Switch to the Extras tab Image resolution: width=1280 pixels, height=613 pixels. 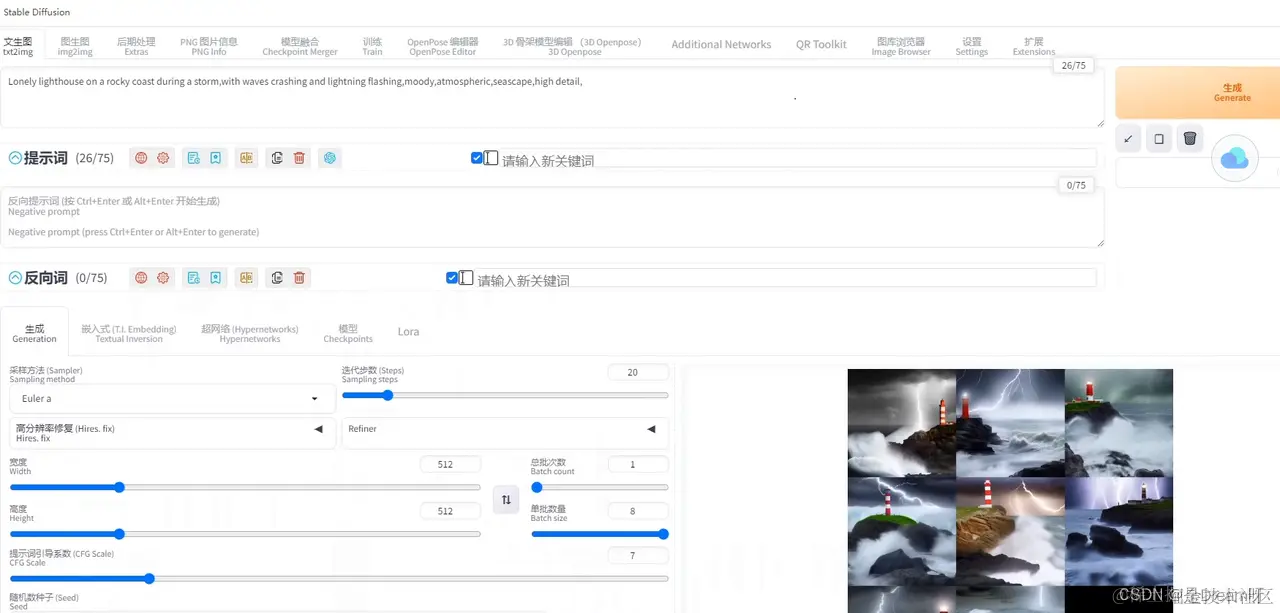click(136, 46)
